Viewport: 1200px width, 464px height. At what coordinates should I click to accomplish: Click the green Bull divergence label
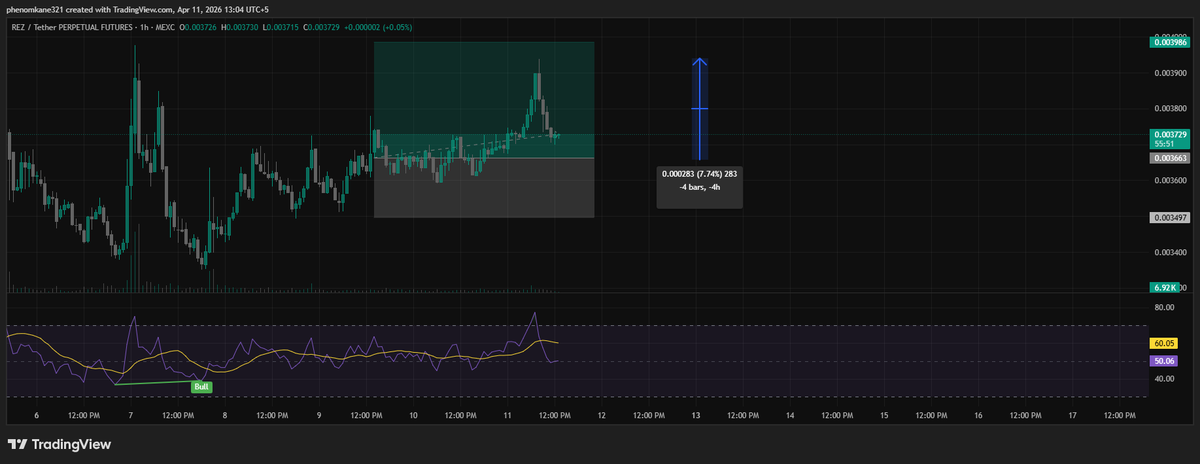202,385
